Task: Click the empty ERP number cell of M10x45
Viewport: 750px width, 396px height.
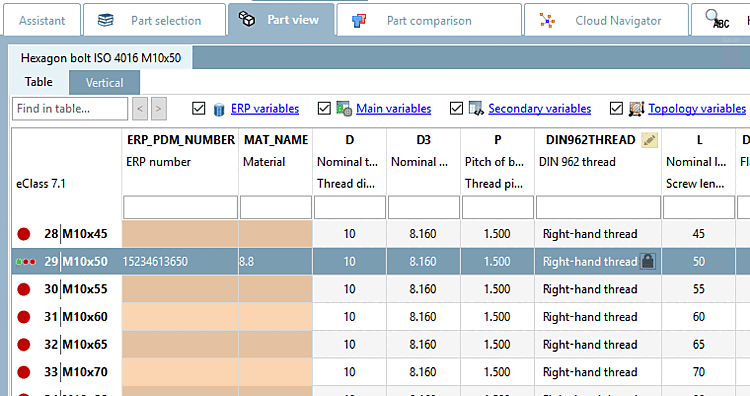Action: [x=180, y=234]
